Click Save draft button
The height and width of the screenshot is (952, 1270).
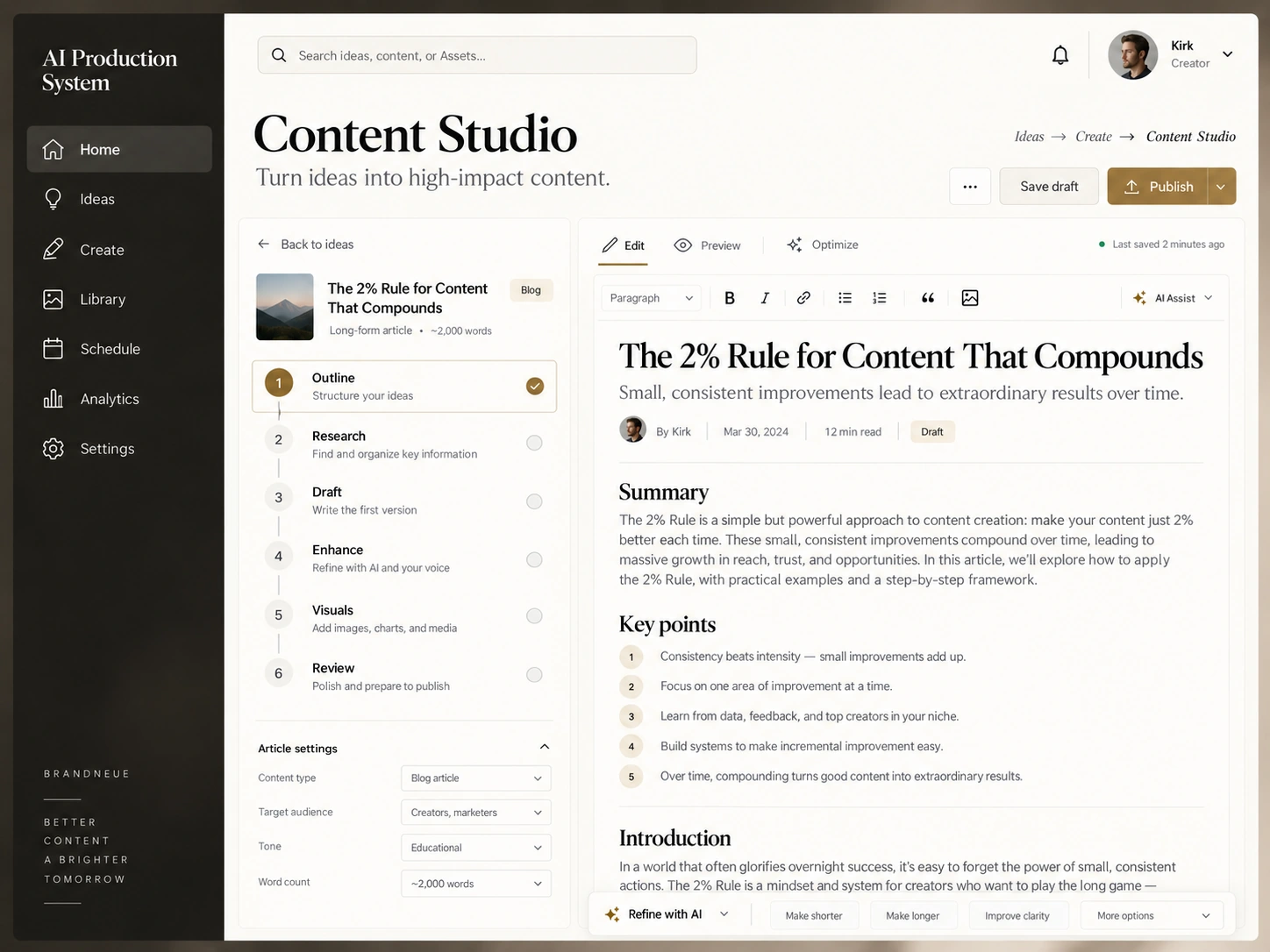click(1049, 187)
